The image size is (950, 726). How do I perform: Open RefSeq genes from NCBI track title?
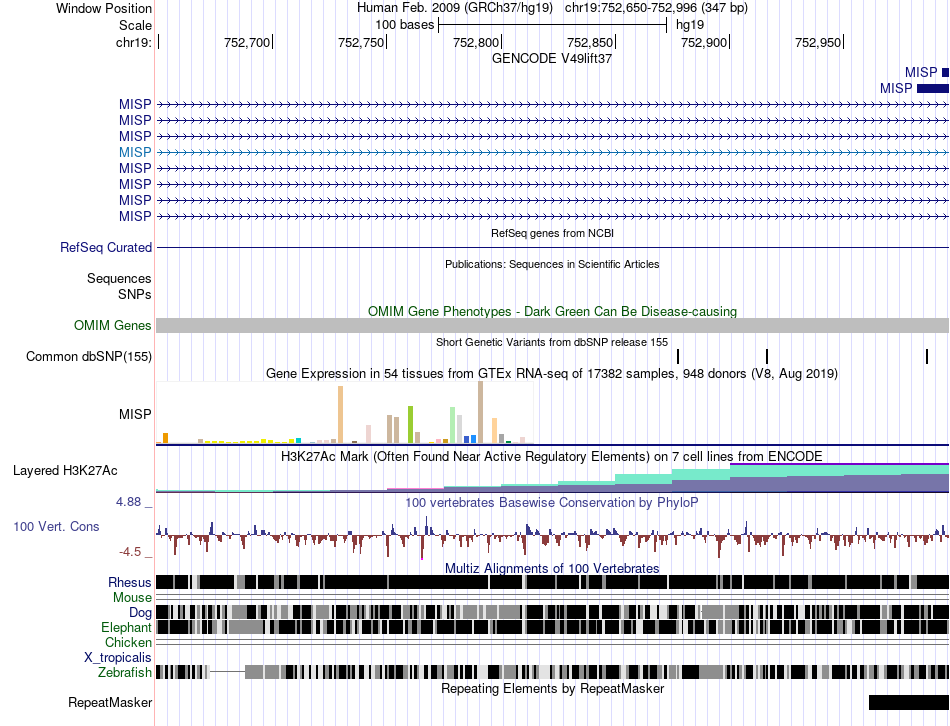pyautogui.click(x=552, y=233)
